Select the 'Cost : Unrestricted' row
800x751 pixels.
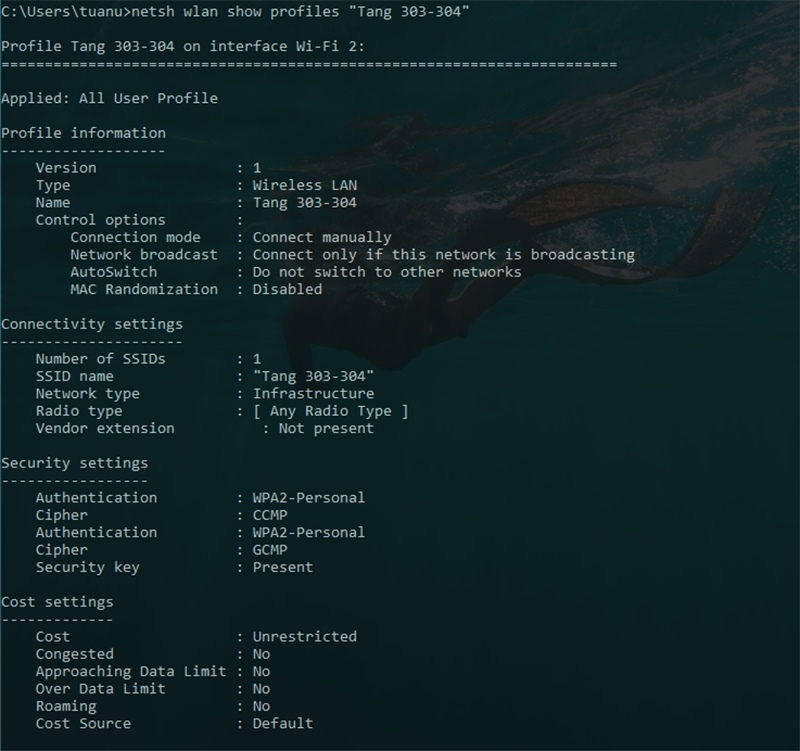196,637
